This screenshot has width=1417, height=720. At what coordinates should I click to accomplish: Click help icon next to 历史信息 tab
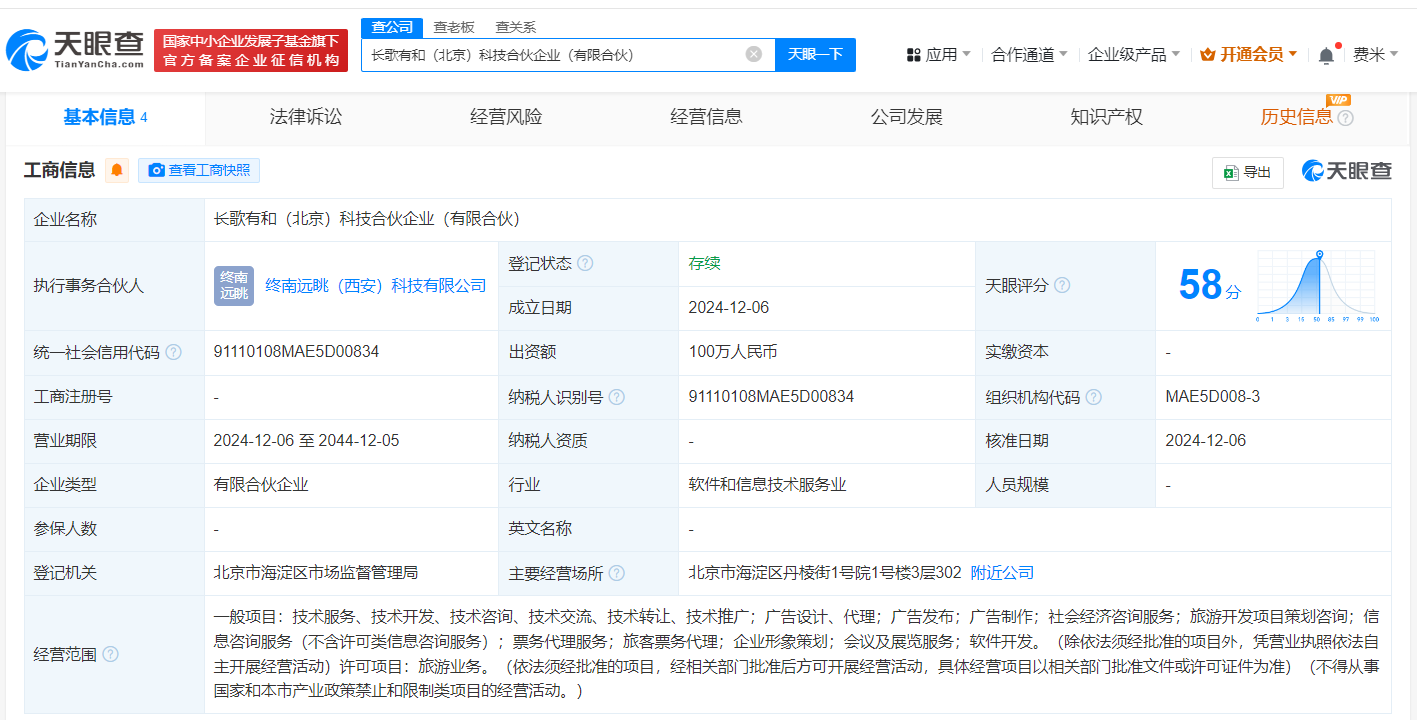(1346, 118)
